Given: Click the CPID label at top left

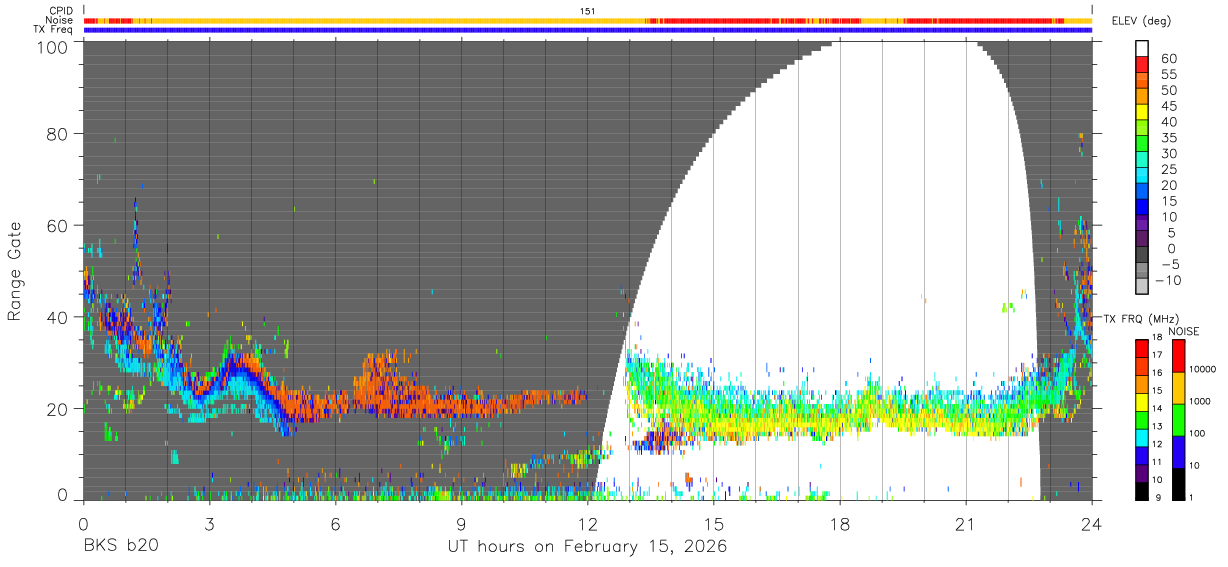Looking at the screenshot, I should click(x=62, y=10).
